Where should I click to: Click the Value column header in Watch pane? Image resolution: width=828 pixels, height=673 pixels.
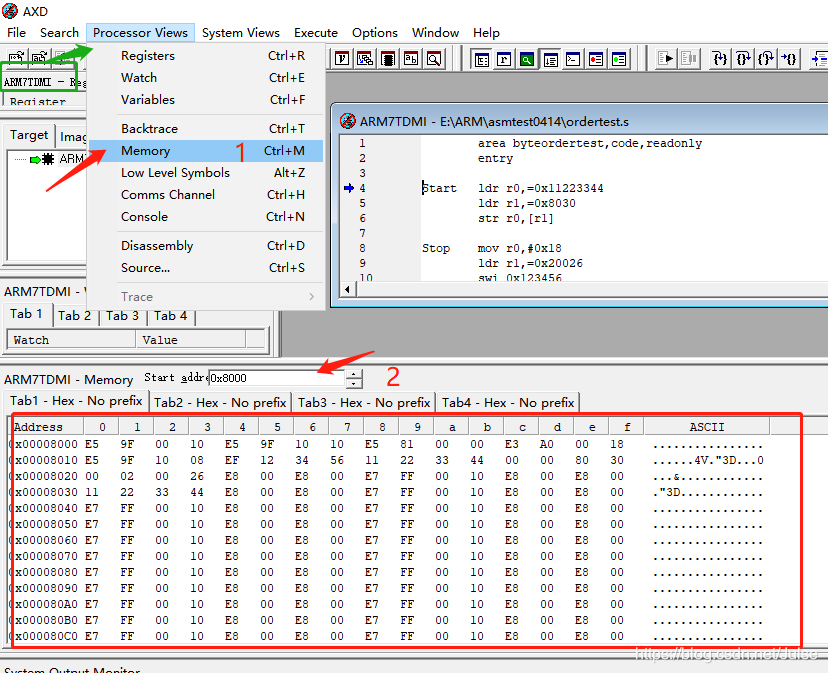click(191, 340)
